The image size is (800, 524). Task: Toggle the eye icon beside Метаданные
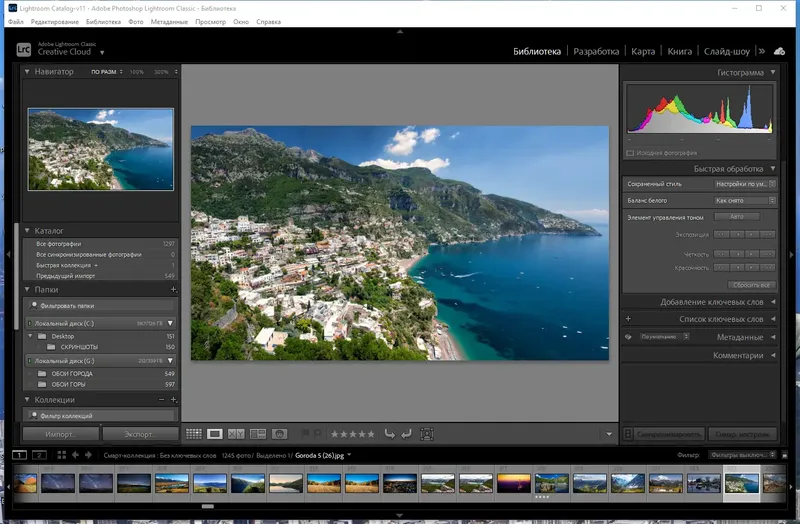628,337
